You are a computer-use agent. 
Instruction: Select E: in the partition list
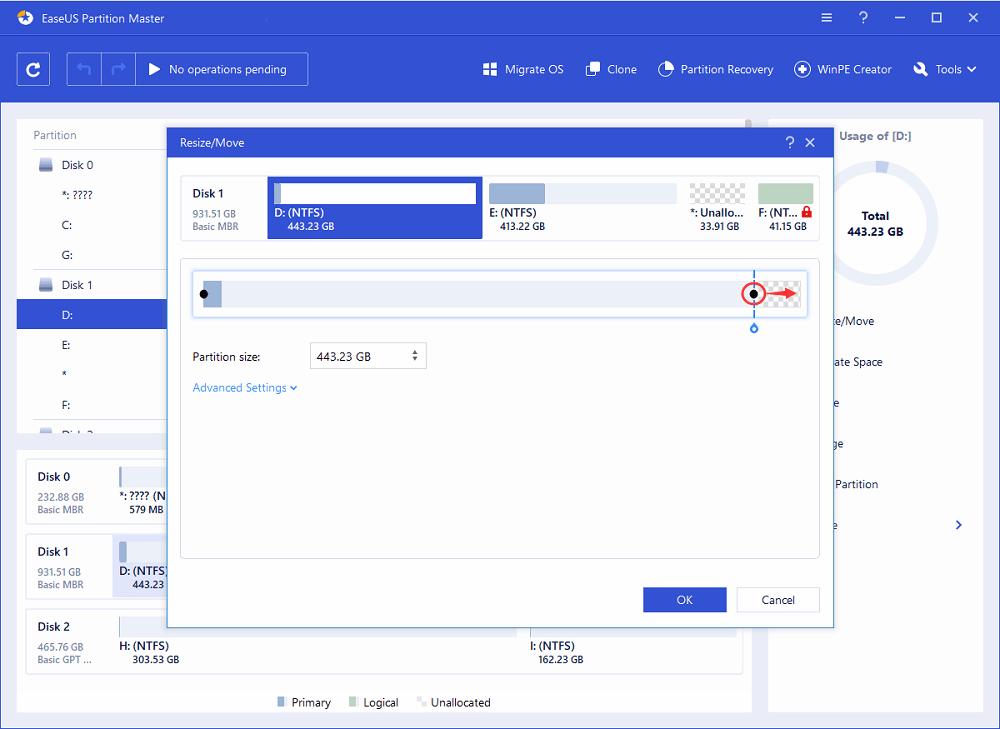pyautogui.click(x=66, y=345)
